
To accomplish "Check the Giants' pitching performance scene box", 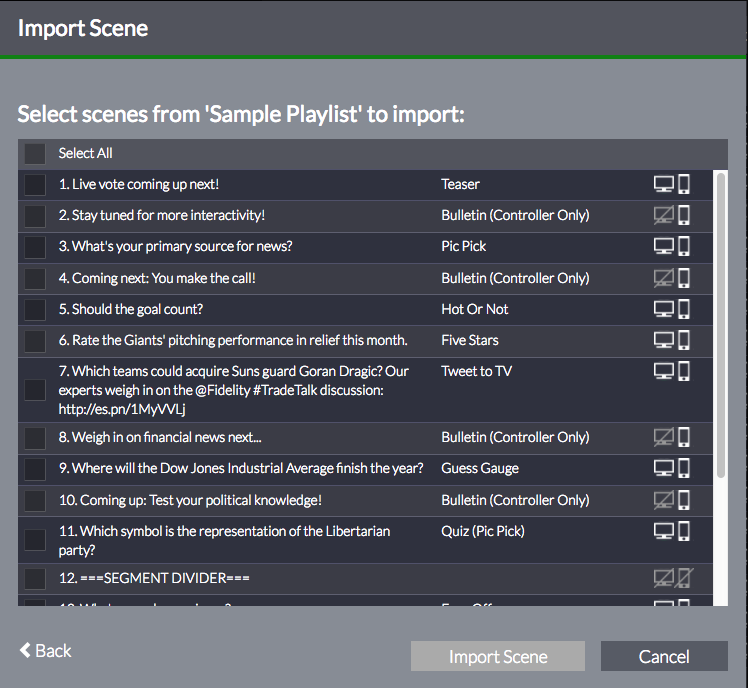I will click(x=35, y=341).
